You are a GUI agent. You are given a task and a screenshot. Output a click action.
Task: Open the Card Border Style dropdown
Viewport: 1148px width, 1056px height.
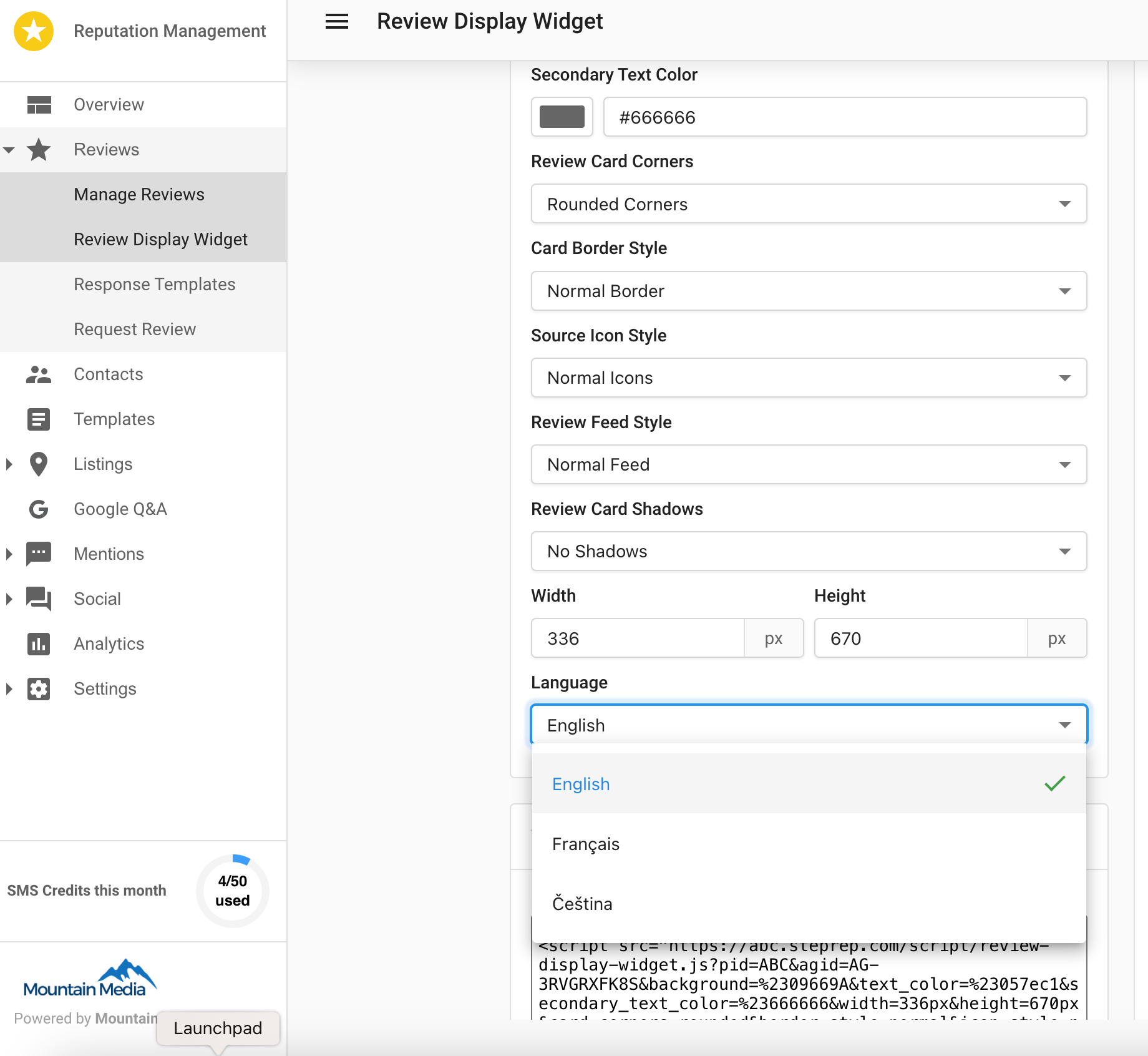click(809, 291)
